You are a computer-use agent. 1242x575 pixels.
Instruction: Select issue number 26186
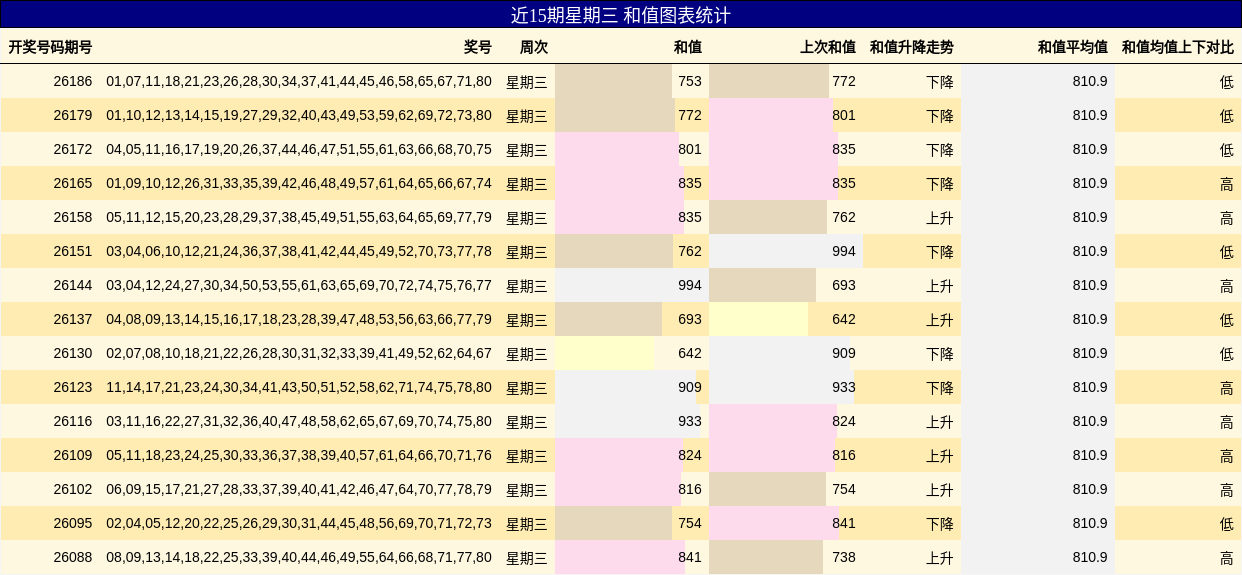tap(73, 81)
